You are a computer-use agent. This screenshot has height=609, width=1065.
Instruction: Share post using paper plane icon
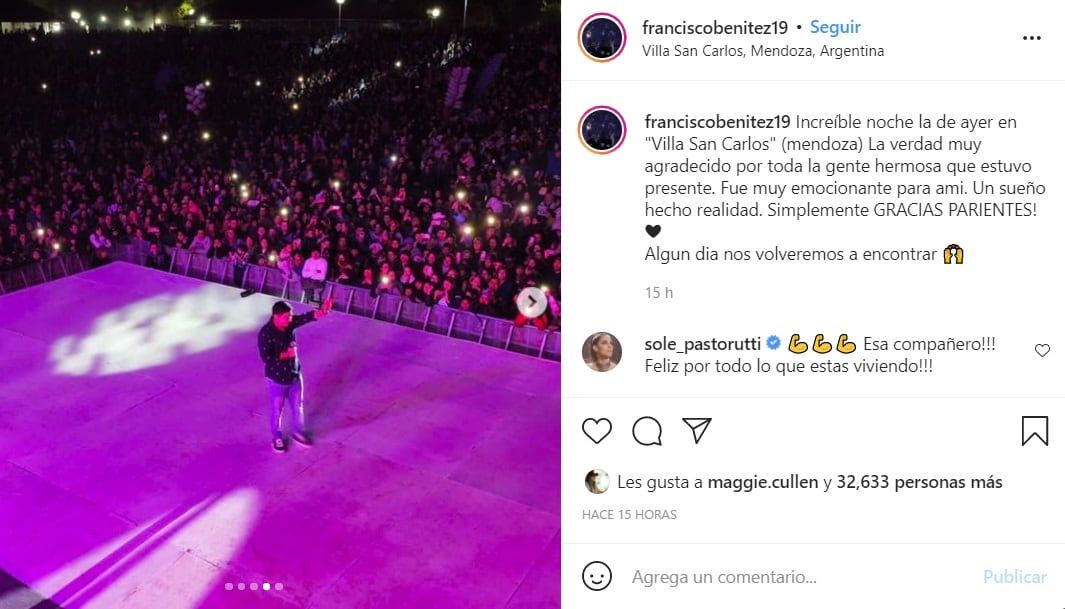696,430
